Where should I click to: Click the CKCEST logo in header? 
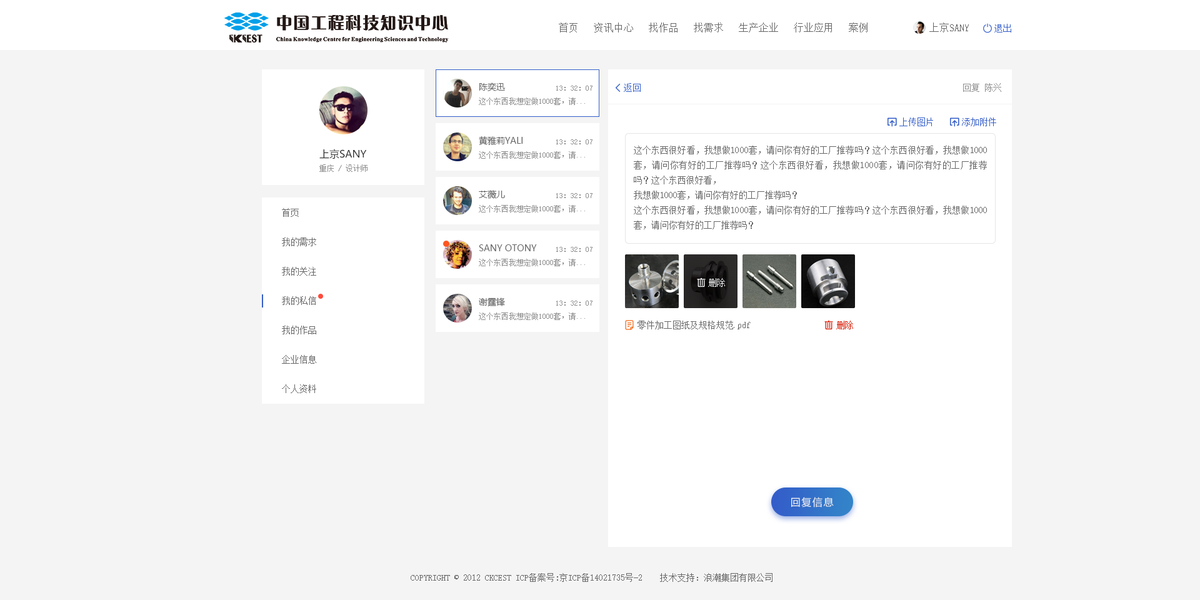point(336,27)
